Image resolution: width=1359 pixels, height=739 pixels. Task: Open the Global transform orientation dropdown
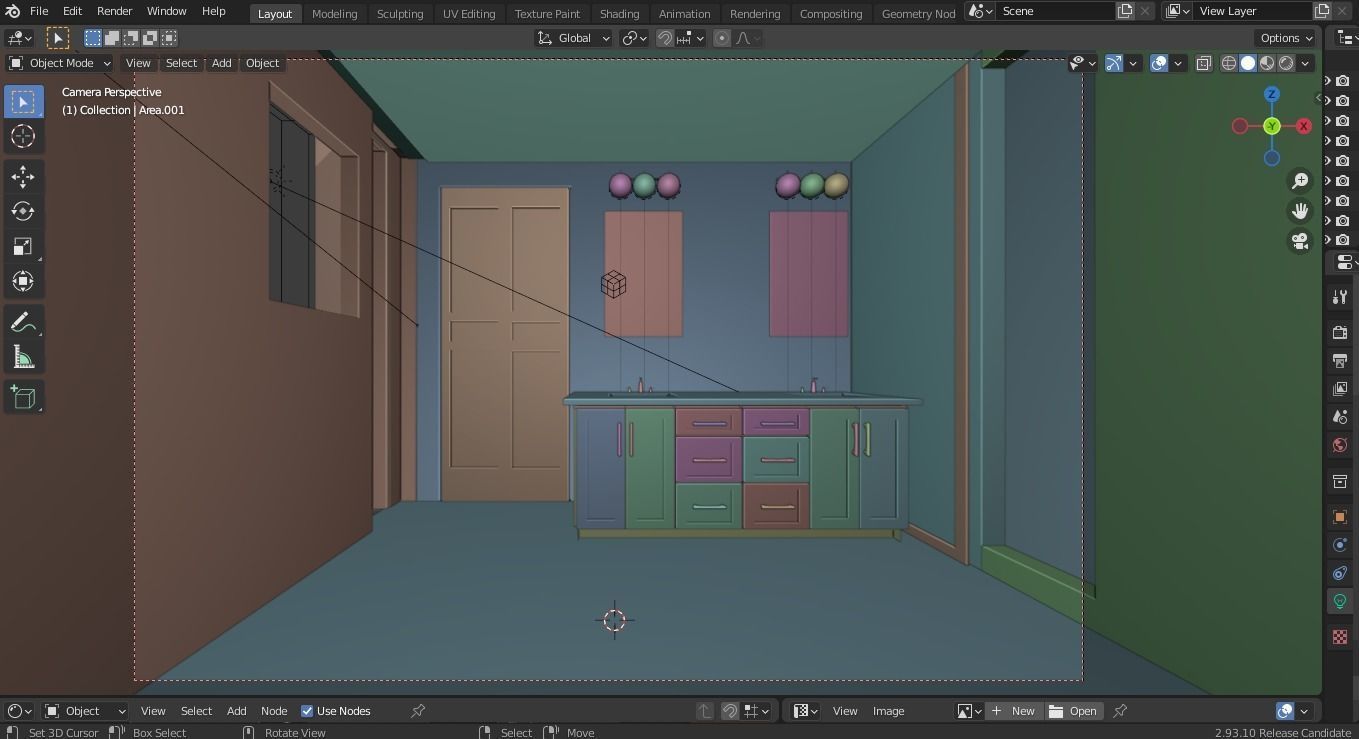click(573, 38)
